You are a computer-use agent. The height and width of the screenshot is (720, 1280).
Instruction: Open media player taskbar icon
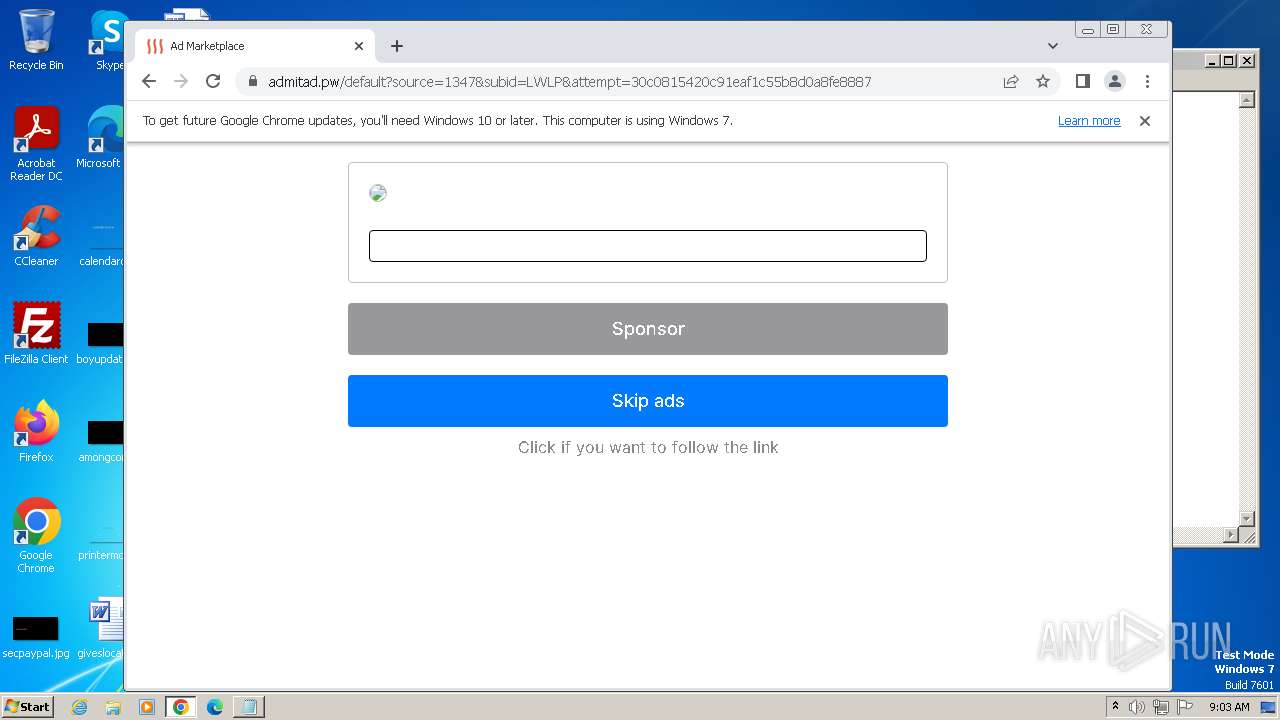coord(147,707)
